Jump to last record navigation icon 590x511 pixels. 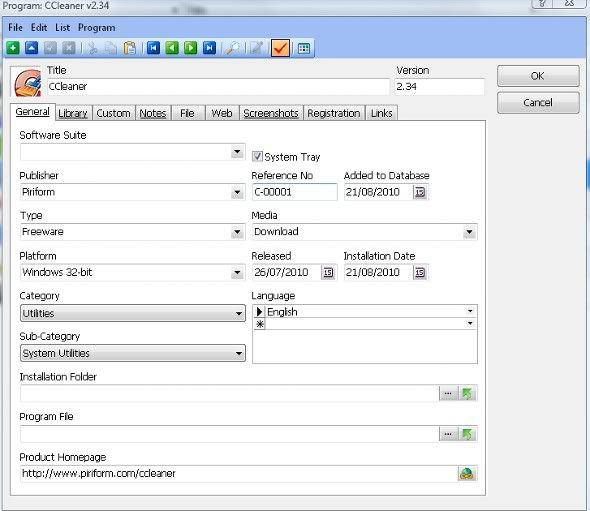coord(209,48)
